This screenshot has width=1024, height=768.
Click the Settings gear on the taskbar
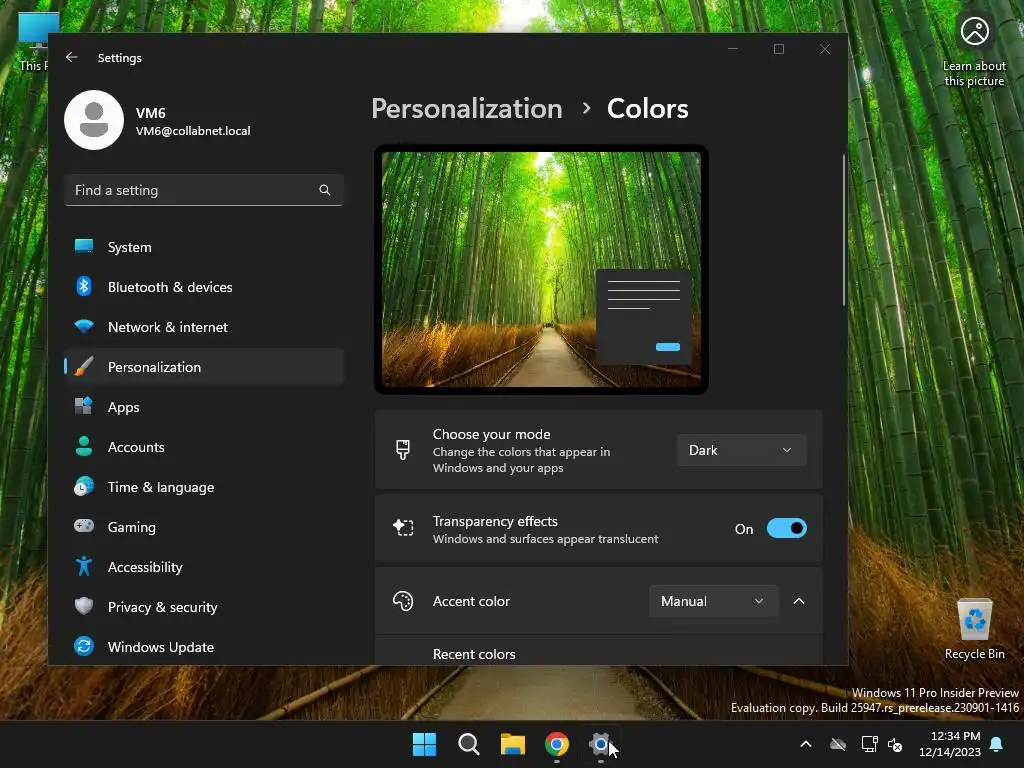(600, 744)
